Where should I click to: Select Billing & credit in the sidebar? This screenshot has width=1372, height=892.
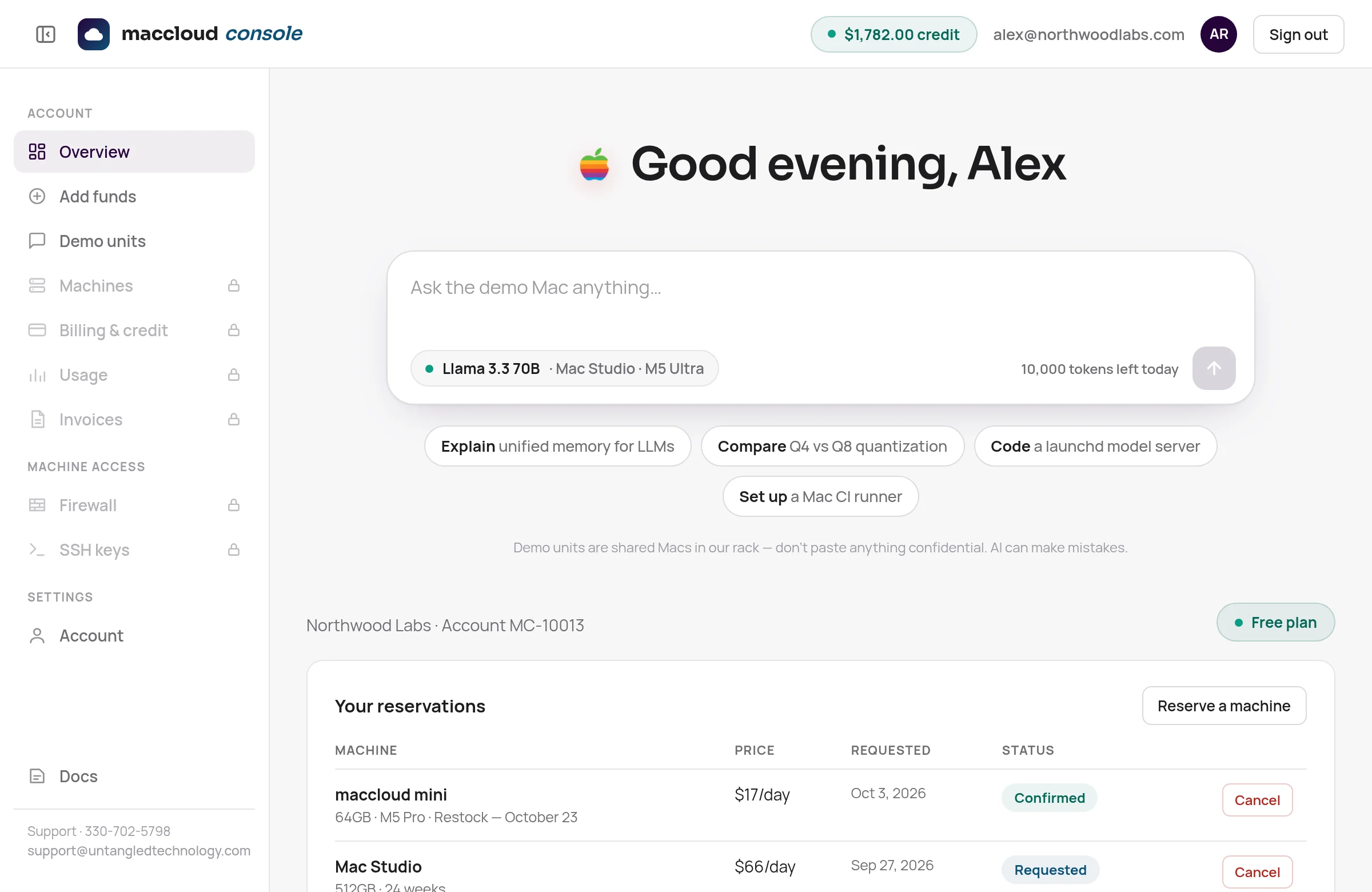pos(134,330)
